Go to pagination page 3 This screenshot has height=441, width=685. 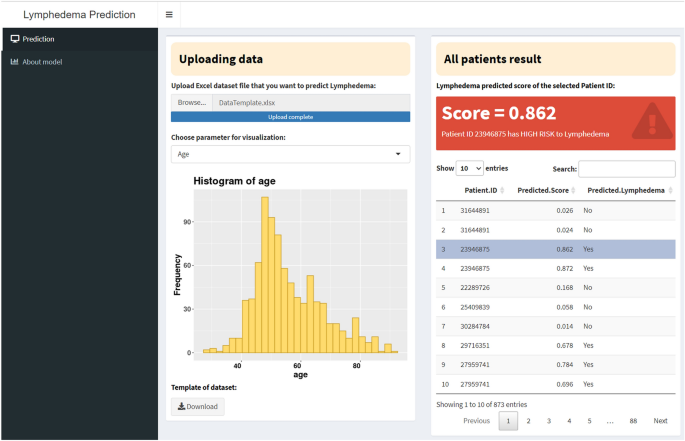pyautogui.click(x=549, y=421)
